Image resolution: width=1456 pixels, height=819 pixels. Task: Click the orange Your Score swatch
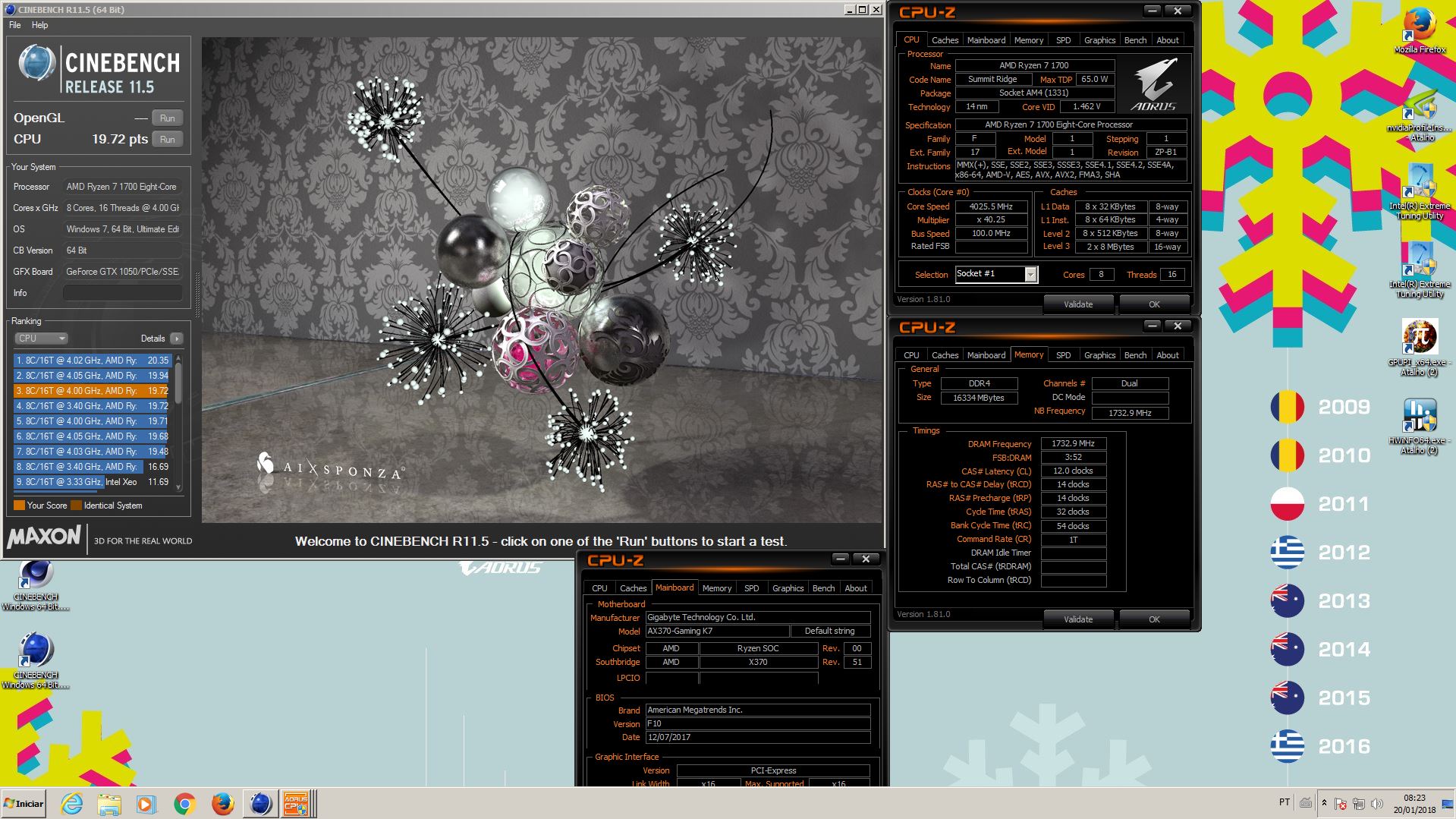(x=19, y=506)
